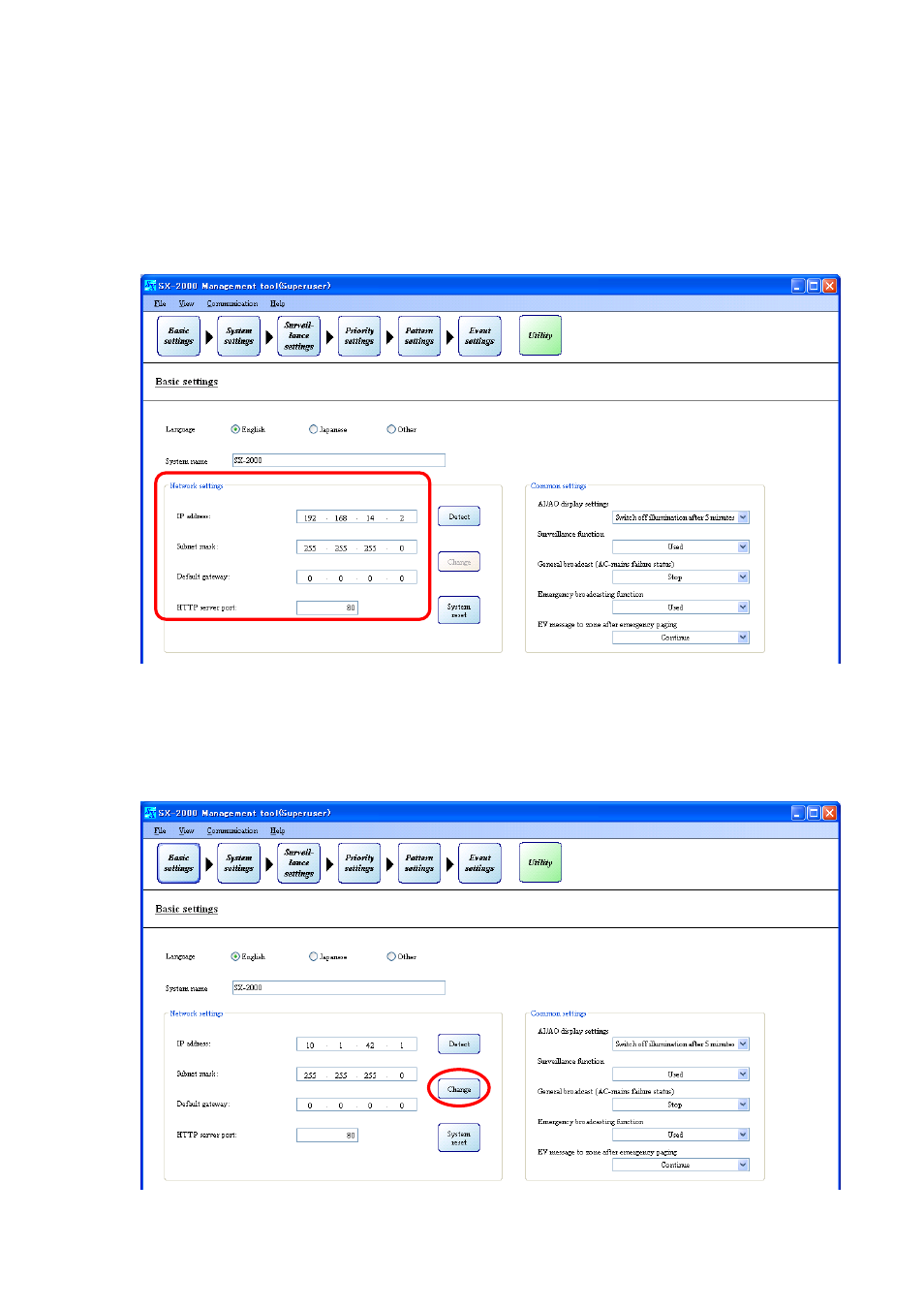The image size is (924, 1308).
Task: Click the Subnet mask field in lower window
Action: click(356, 1074)
